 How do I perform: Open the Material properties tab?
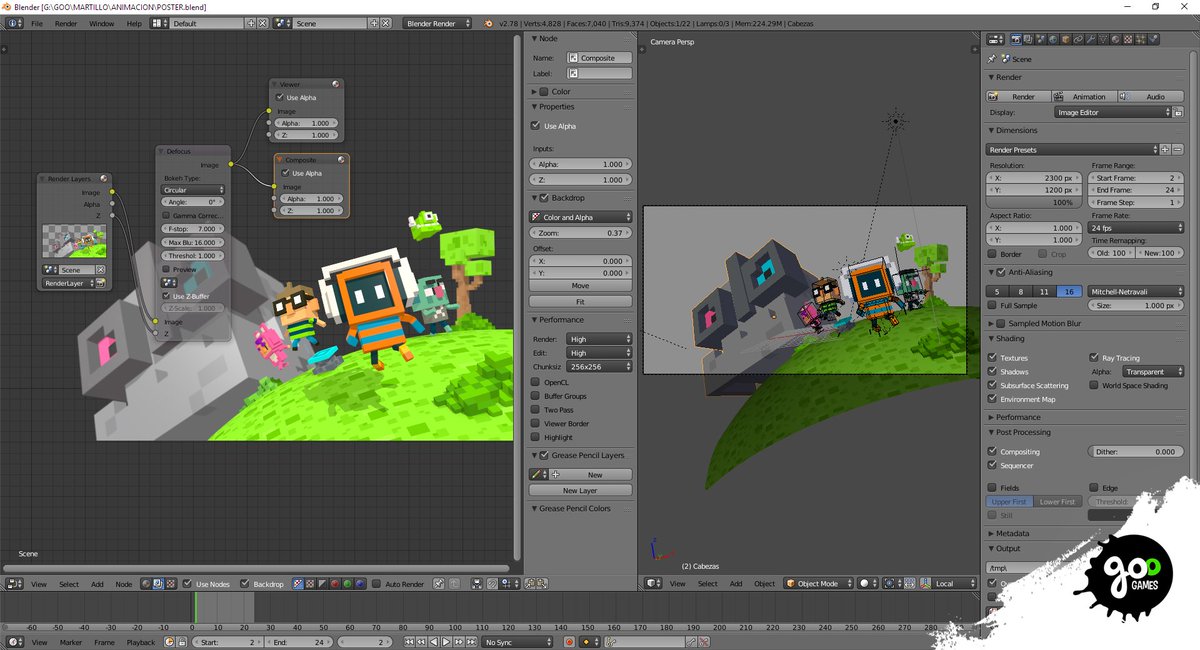coord(1115,40)
